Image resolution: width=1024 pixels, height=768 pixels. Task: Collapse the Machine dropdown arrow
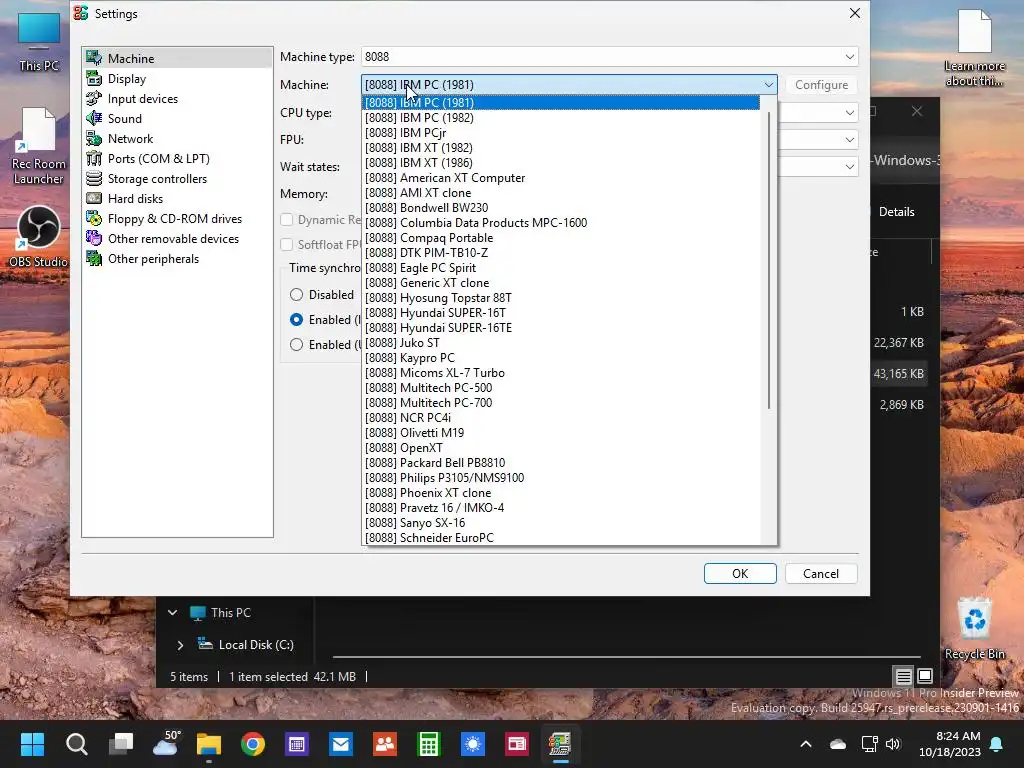coord(768,84)
